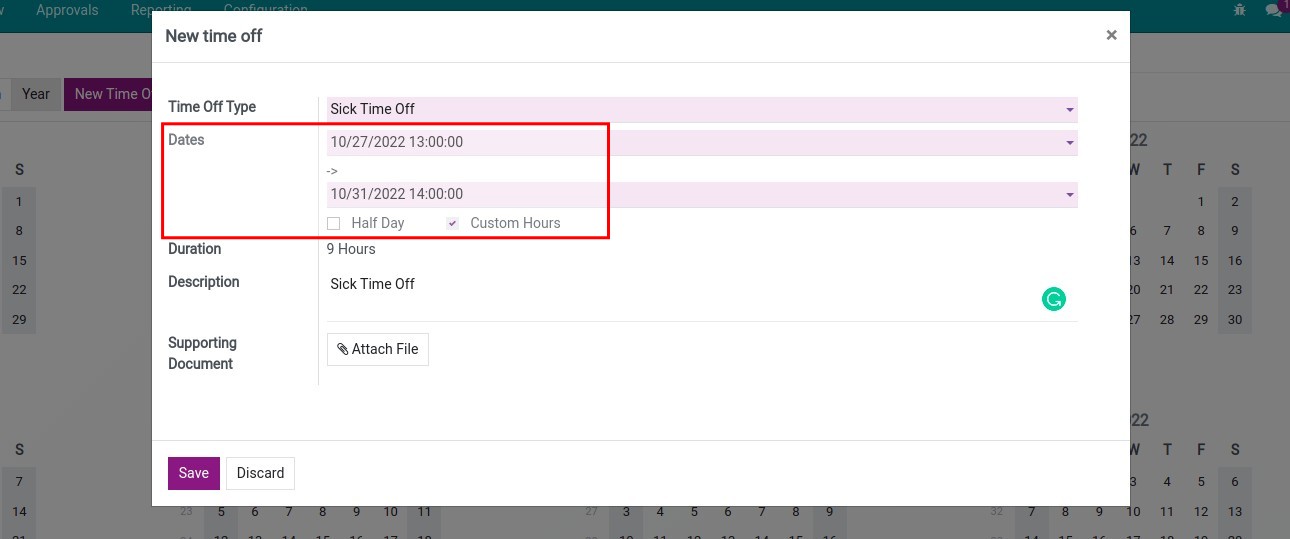This screenshot has height=539, width=1290.
Task: Open the start date dropdown arrow
Action: click(x=1069, y=143)
